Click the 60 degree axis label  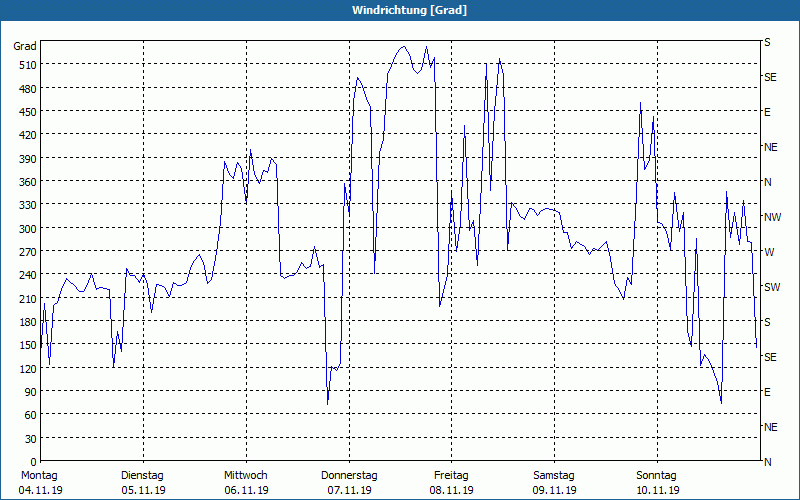[x=31, y=415]
